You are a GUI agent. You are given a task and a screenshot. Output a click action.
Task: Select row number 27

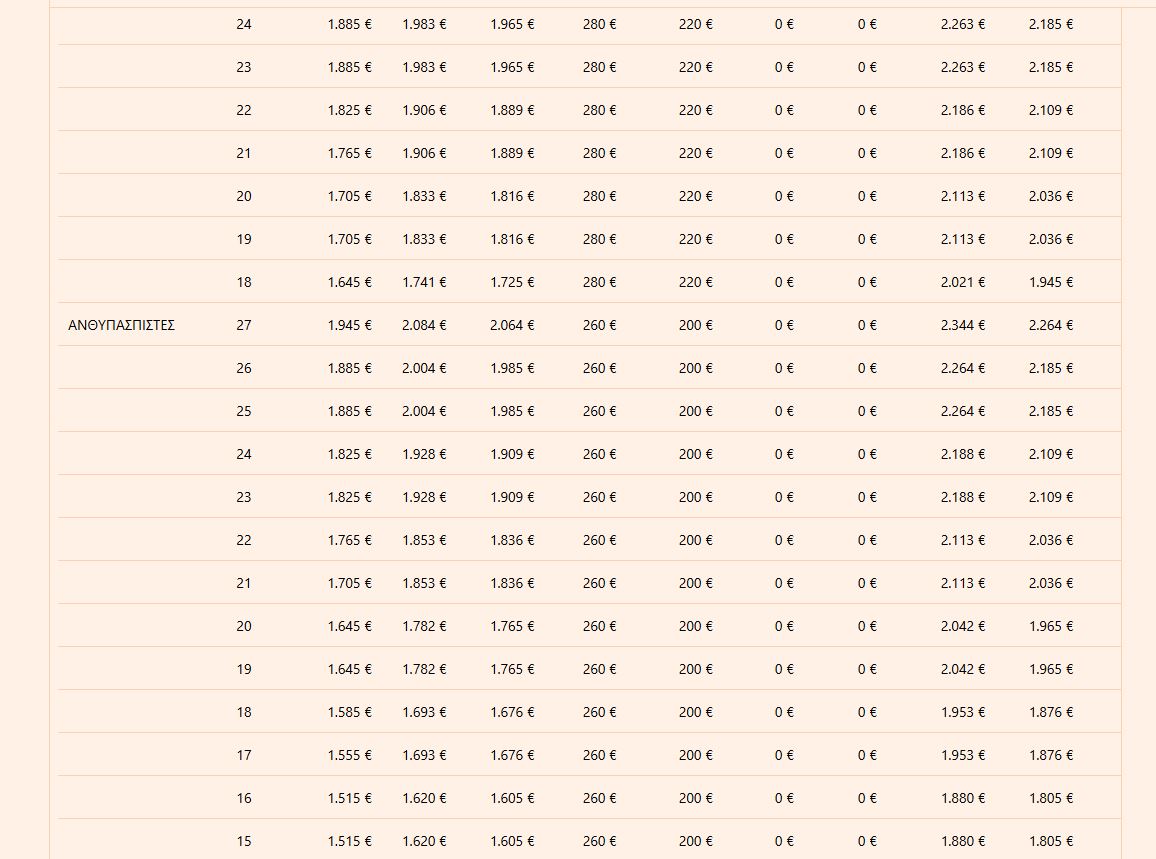(244, 325)
